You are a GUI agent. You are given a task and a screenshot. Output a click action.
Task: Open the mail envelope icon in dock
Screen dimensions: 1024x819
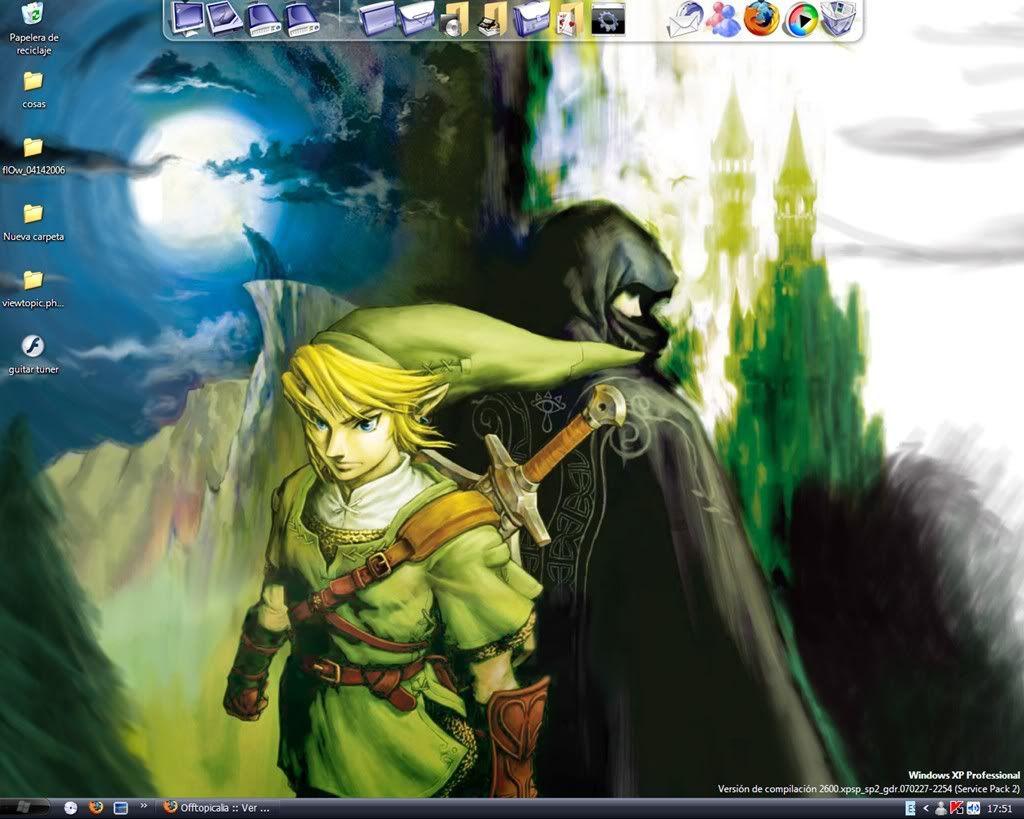click(x=685, y=18)
